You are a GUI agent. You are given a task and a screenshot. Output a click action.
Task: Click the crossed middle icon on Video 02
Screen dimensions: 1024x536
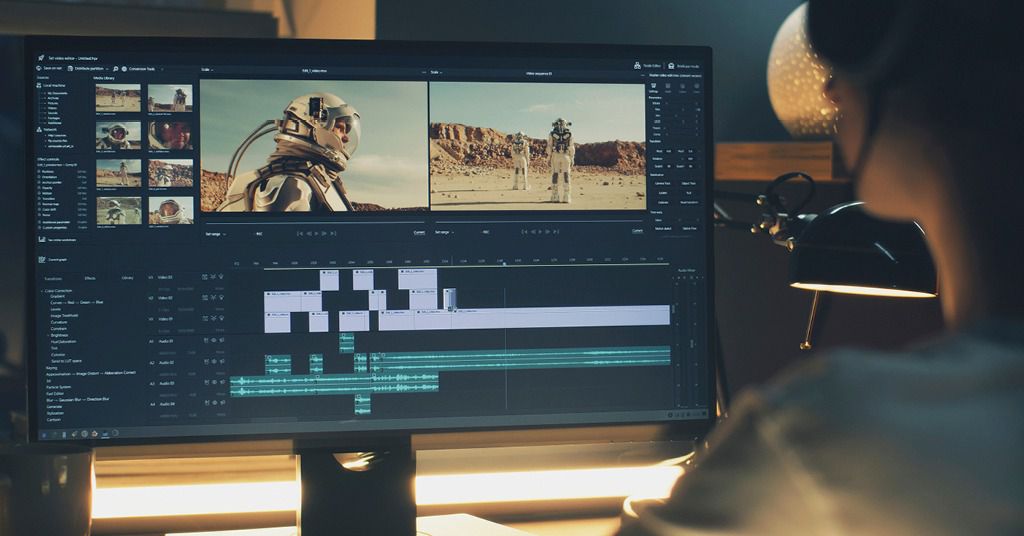[x=213, y=298]
